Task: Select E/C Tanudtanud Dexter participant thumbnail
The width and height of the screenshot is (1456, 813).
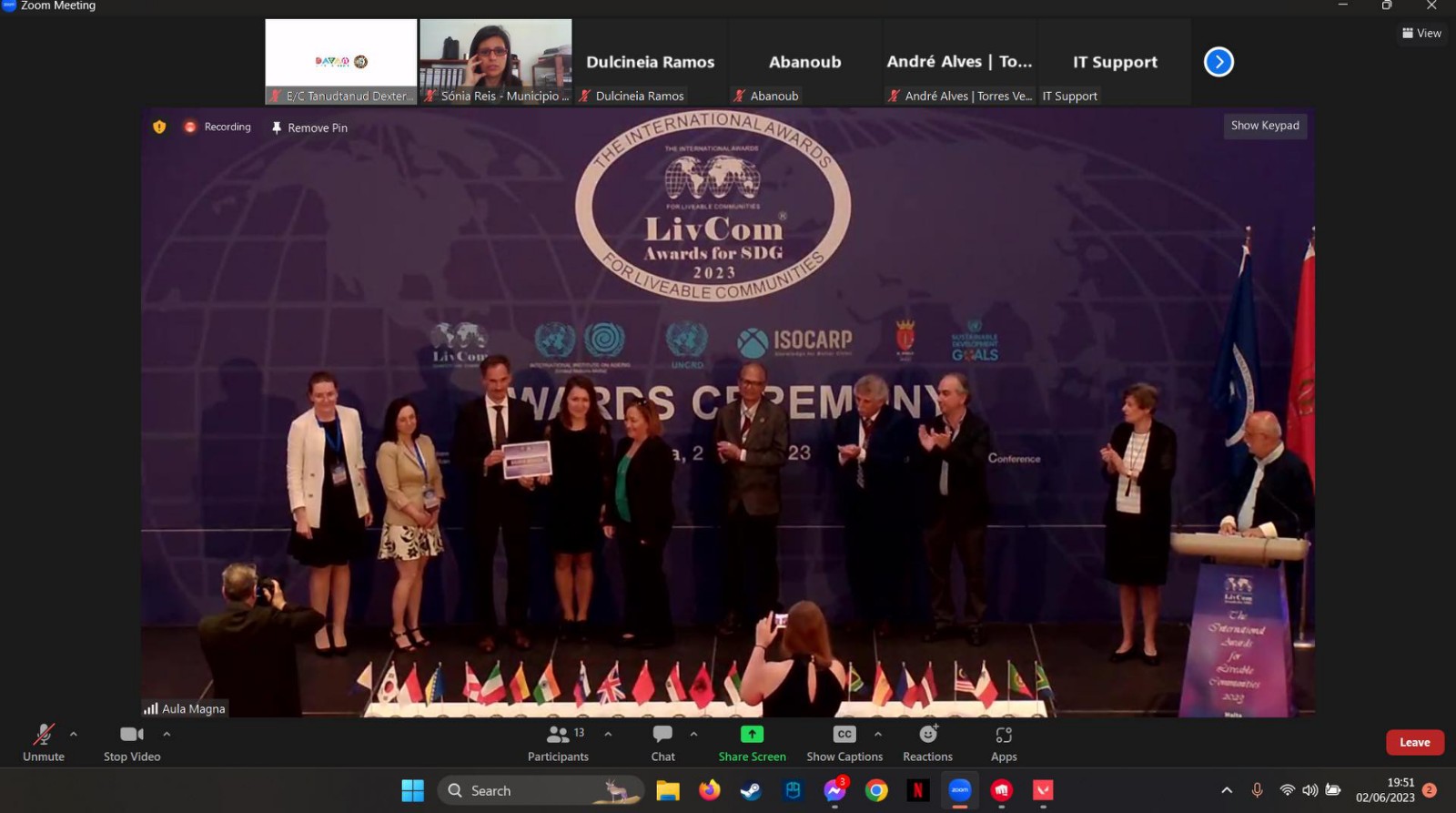Action: [x=341, y=62]
